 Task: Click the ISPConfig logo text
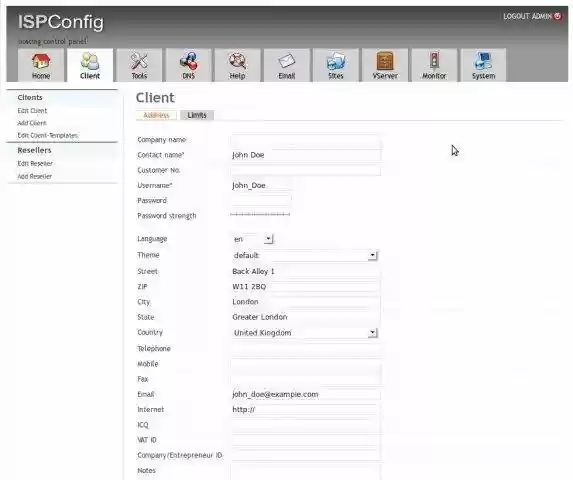61,22
